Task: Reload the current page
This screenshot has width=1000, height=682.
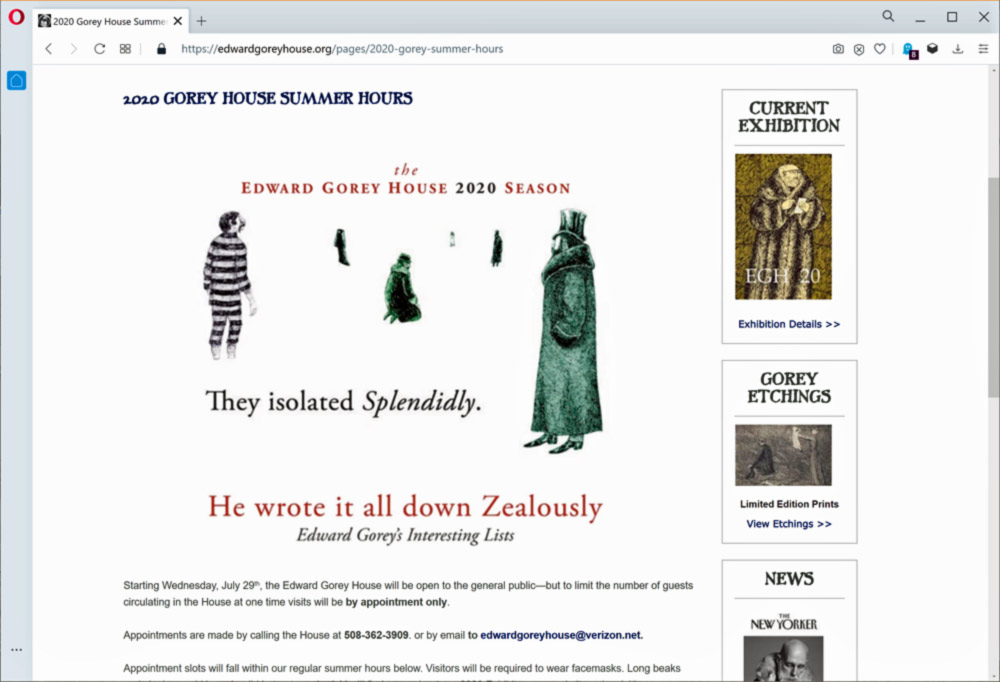Action: point(99,49)
